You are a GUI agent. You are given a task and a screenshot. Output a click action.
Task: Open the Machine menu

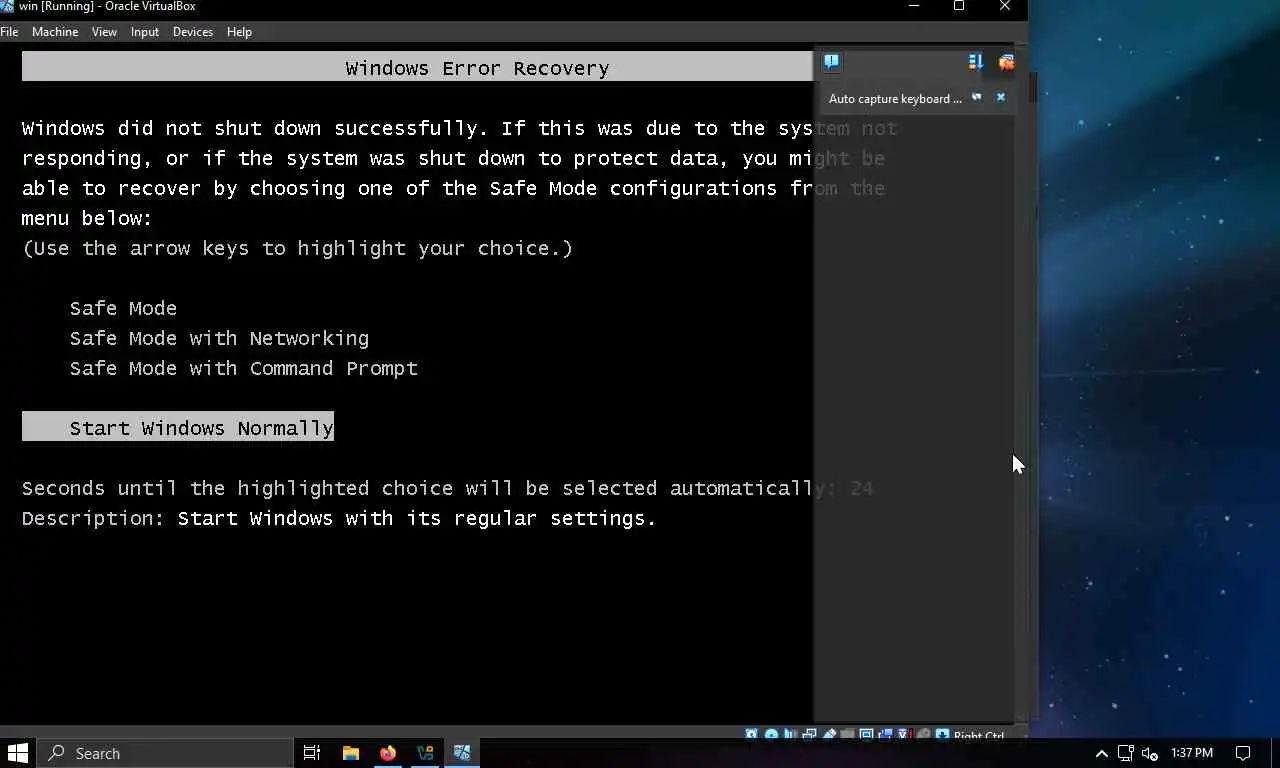click(55, 32)
